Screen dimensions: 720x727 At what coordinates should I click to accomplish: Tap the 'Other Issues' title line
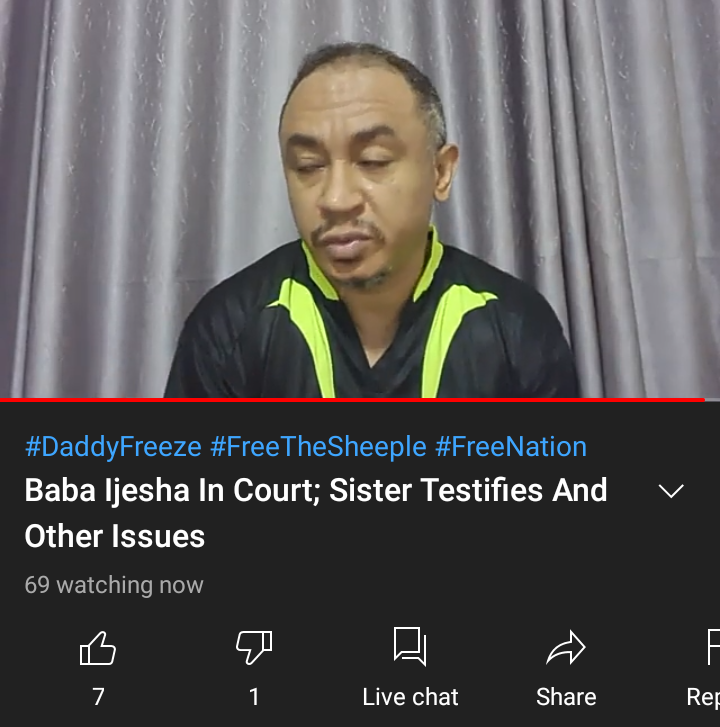115,536
